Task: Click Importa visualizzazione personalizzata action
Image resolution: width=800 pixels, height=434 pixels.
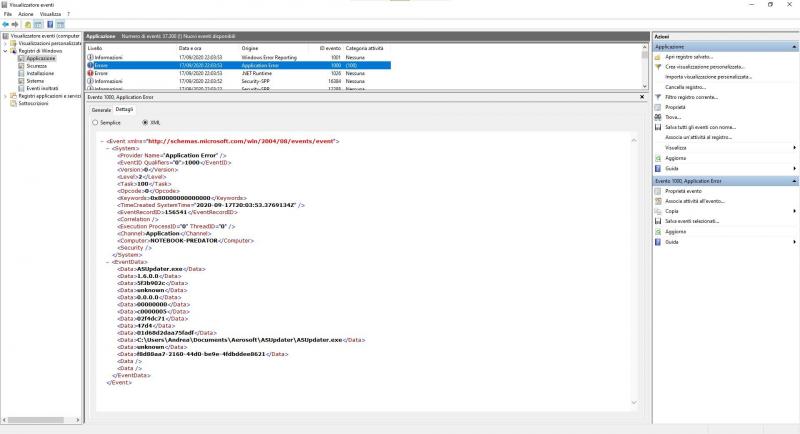Action: pos(708,77)
